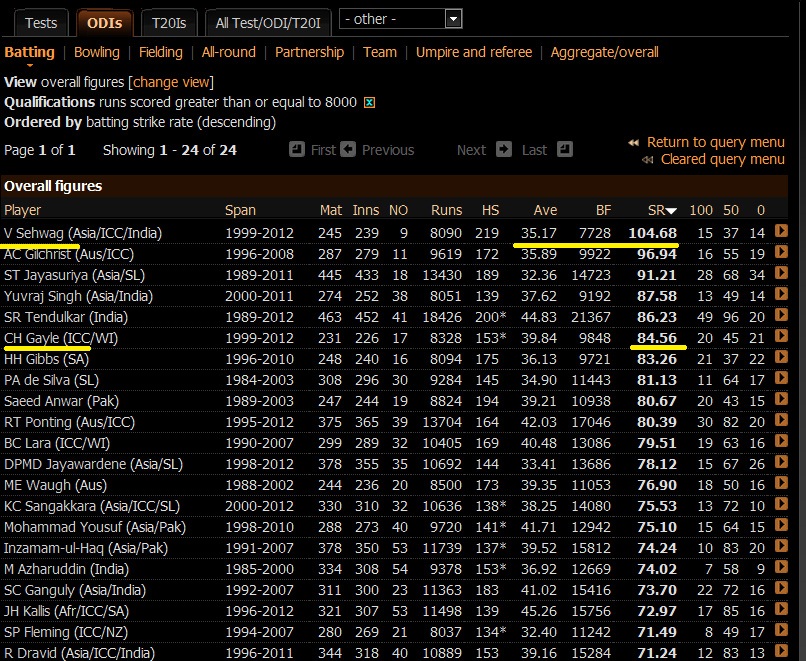Click the Last page navigation icon
The image size is (806, 661).
pyautogui.click(x=565, y=149)
